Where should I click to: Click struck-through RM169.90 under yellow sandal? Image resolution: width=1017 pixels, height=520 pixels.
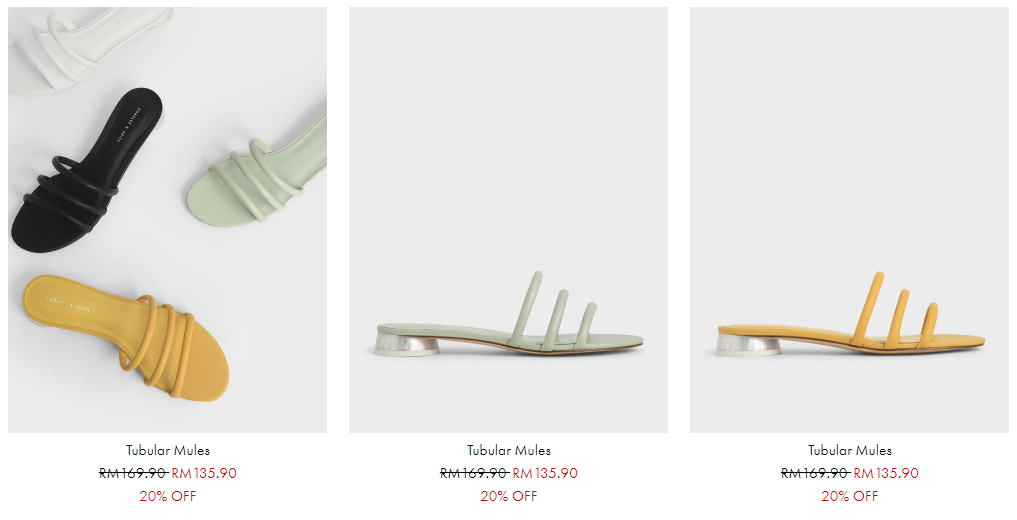click(x=816, y=473)
